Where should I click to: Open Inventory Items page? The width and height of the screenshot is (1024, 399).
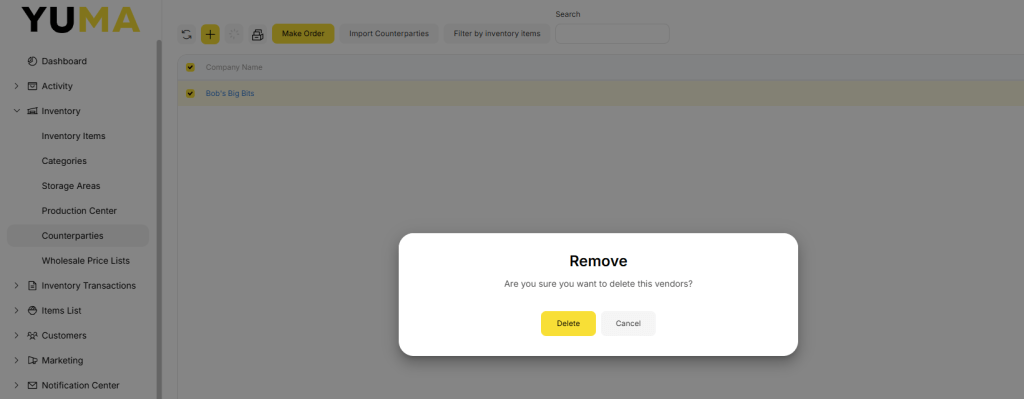tap(73, 136)
